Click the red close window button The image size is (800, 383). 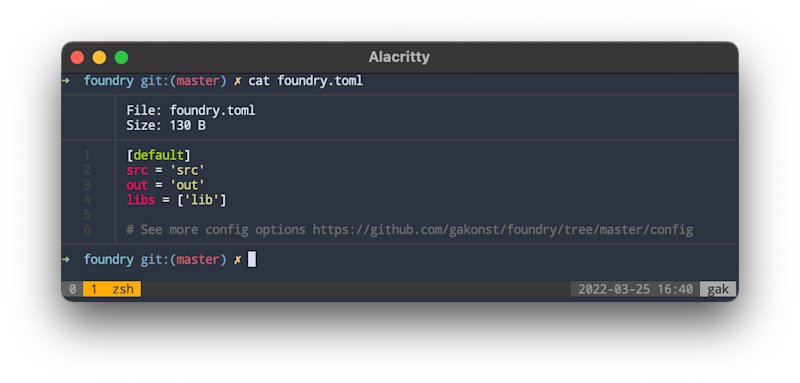click(x=77, y=57)
